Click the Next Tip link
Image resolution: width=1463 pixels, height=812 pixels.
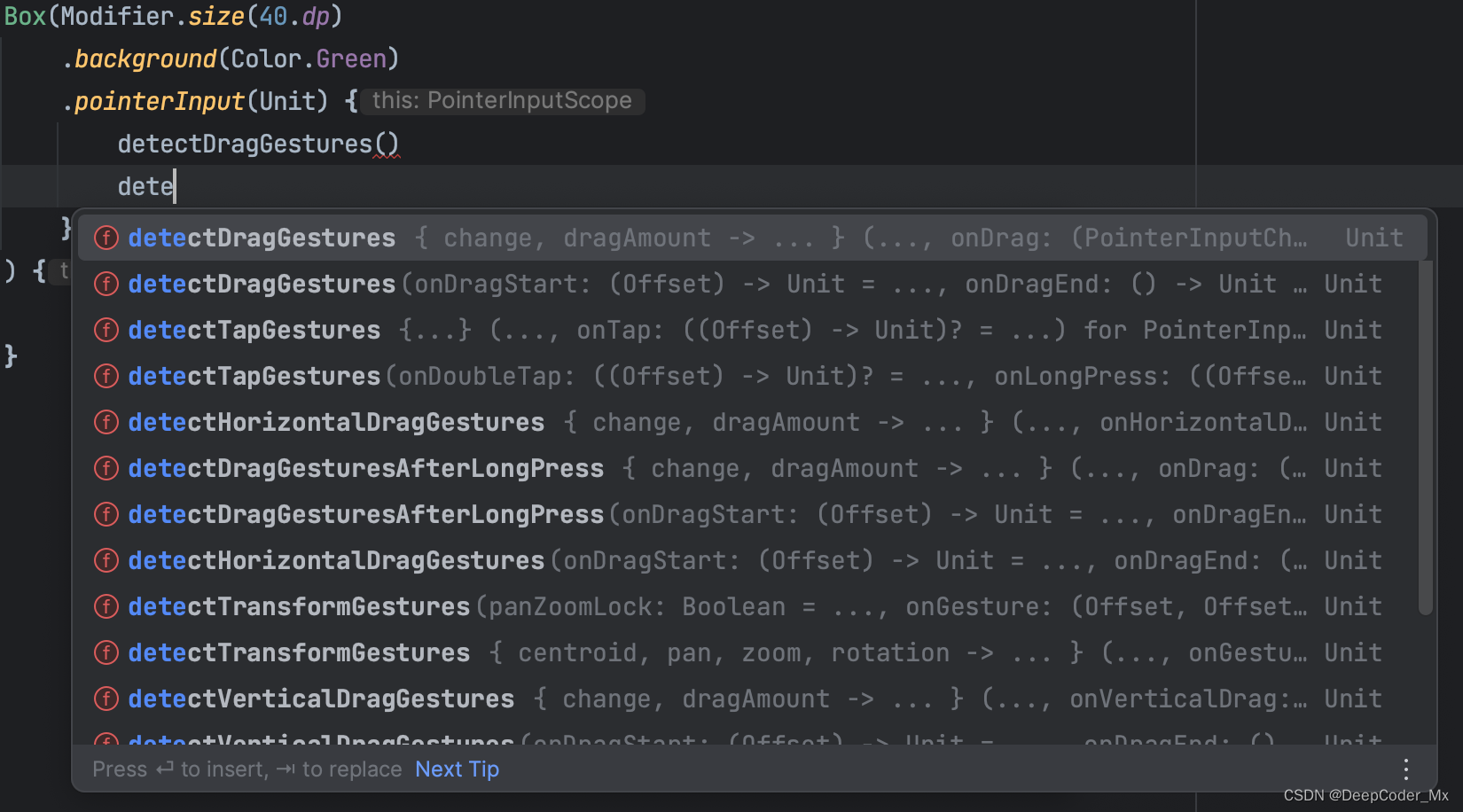(x=457, y=769)
